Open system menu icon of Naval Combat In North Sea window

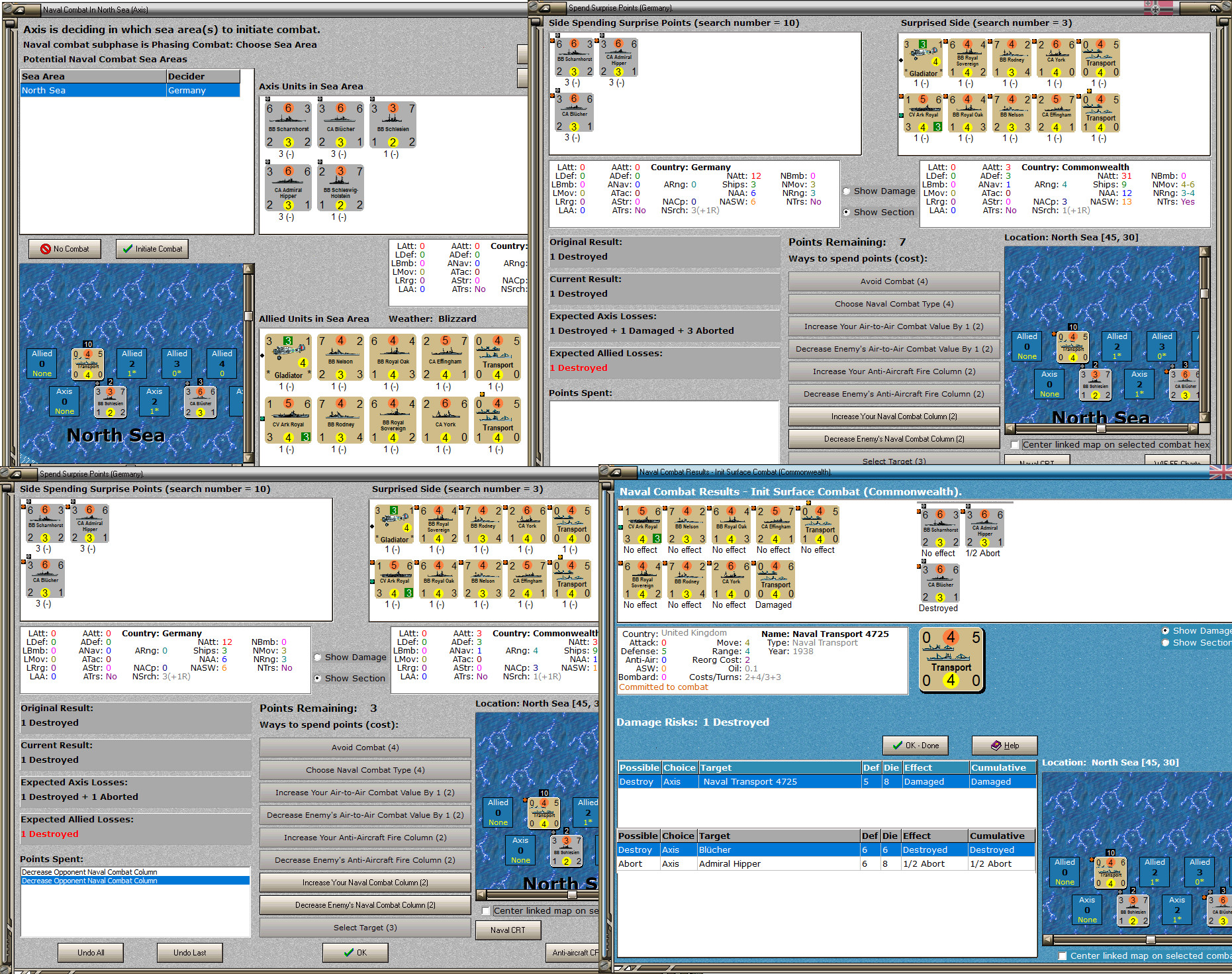18,10
